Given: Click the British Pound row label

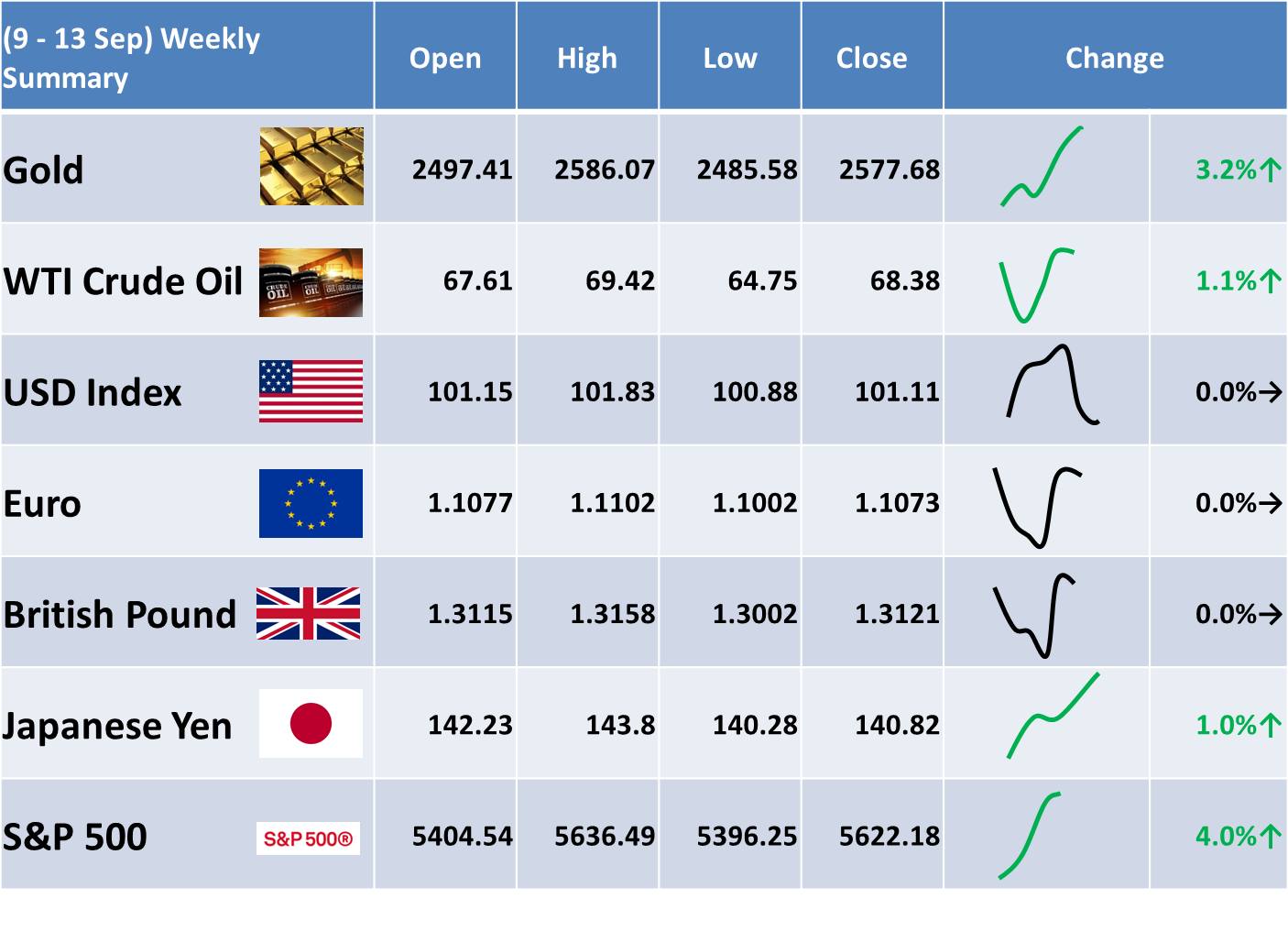Looking at the screenshot, I should click(x=120, y=614).
